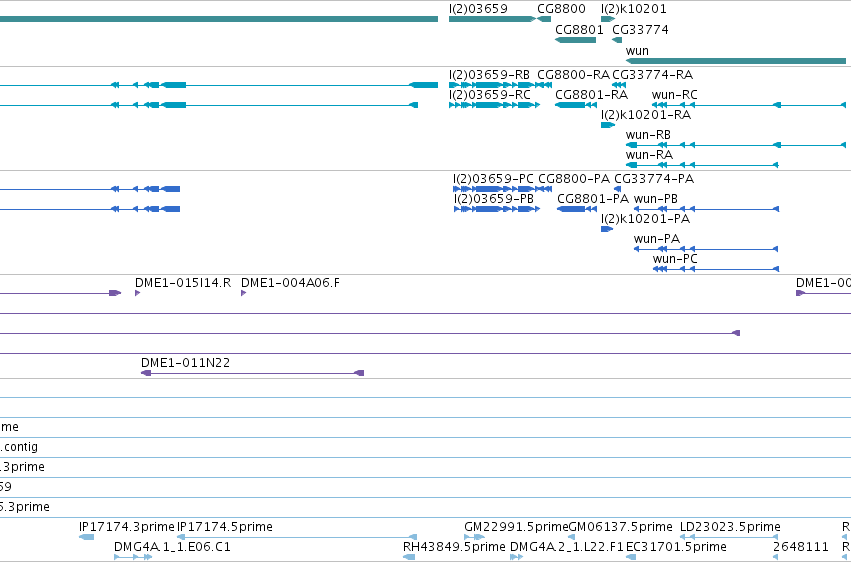This screenshot has width=851, height=562.
Task: Click the 2648111 feature label
Action: (x=801, y=547)
